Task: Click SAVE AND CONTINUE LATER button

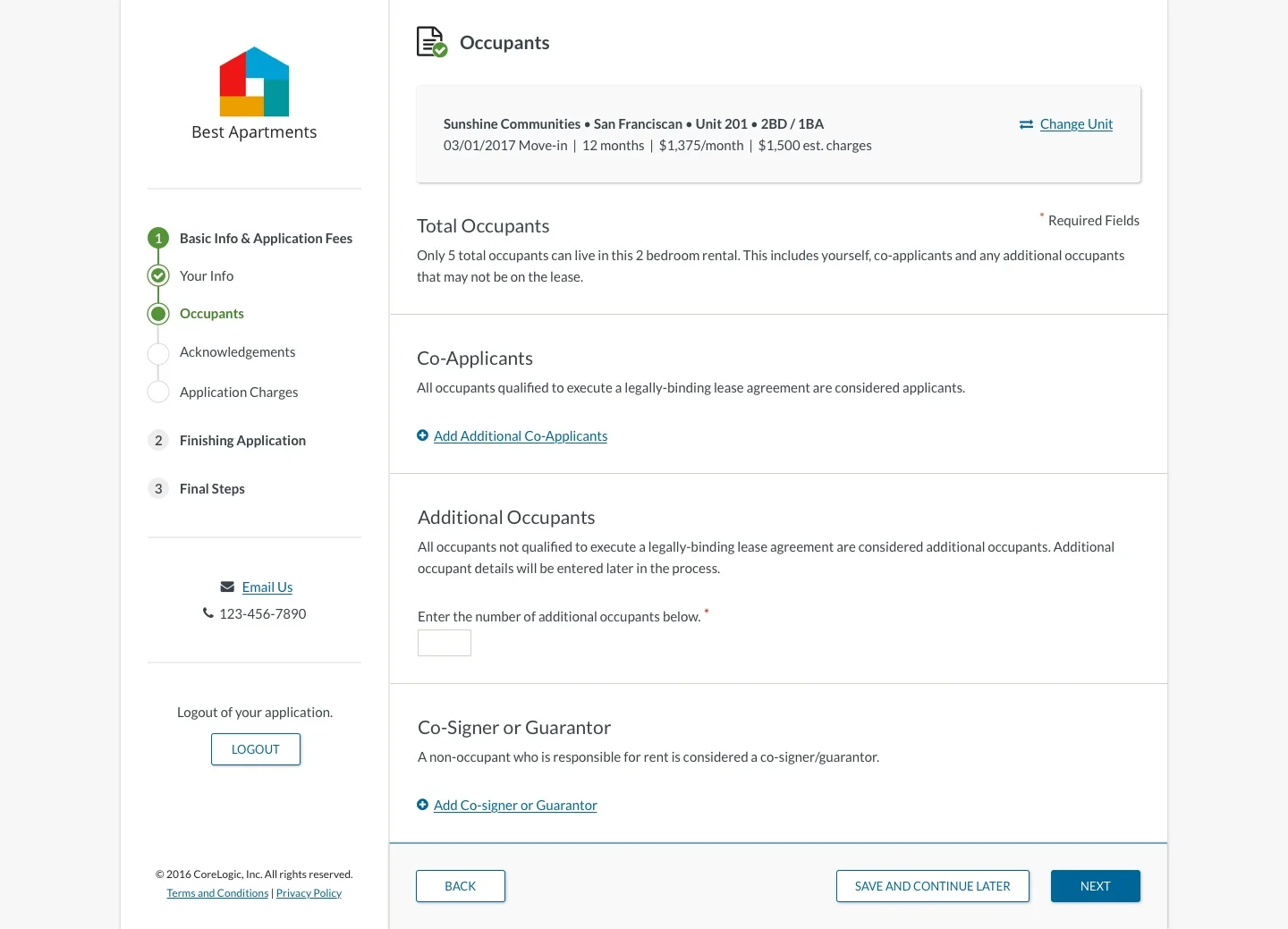Action: (933, 886)
